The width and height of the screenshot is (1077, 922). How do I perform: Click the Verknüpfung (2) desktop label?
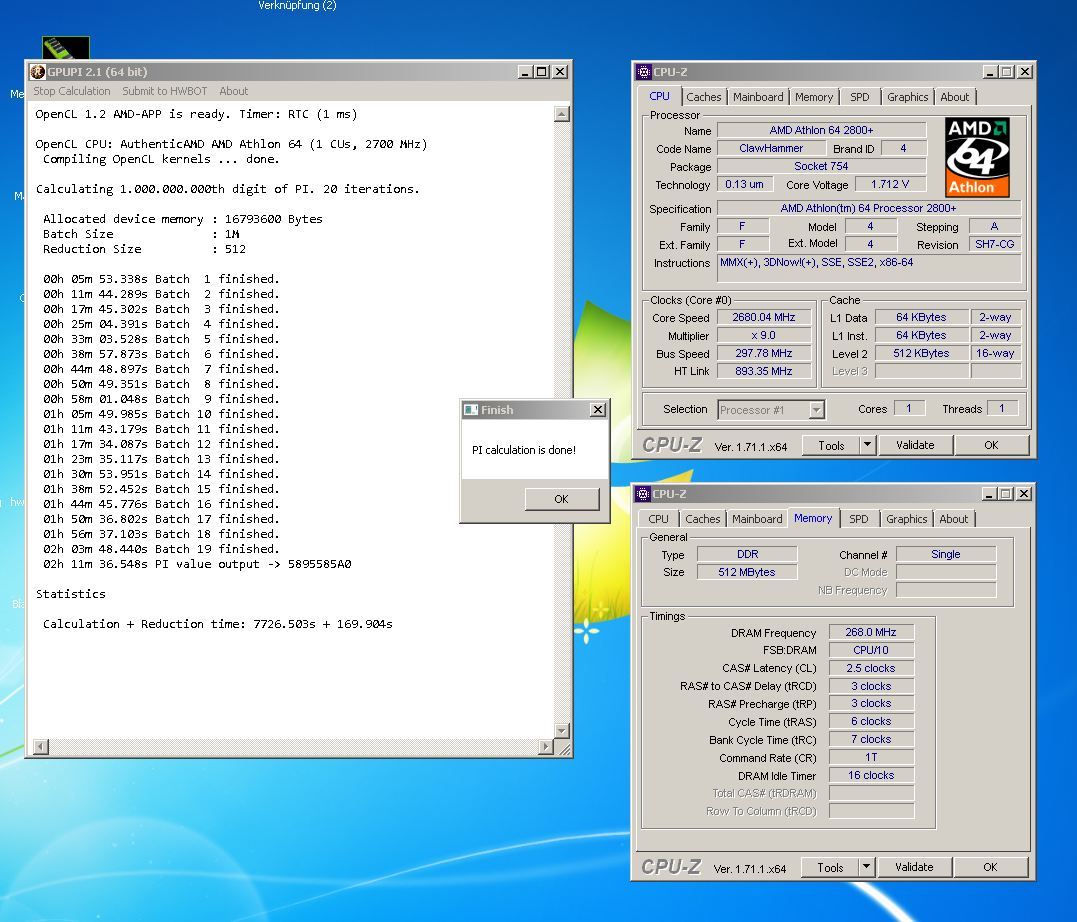297,5
